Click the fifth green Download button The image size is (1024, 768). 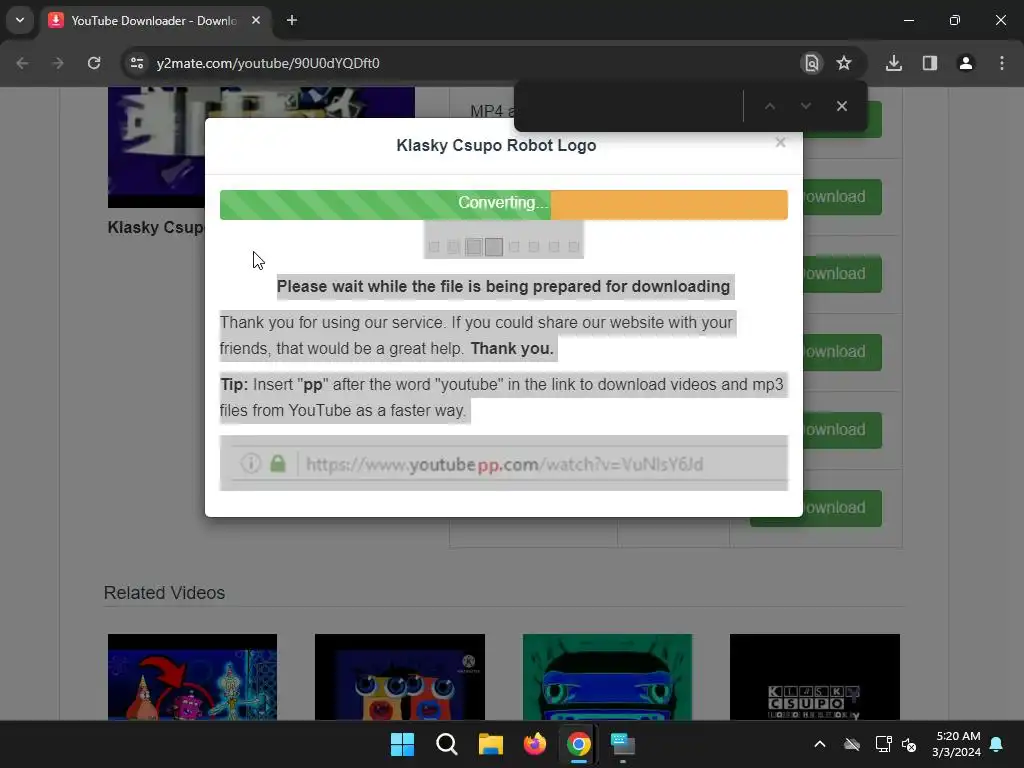point(842,430)
